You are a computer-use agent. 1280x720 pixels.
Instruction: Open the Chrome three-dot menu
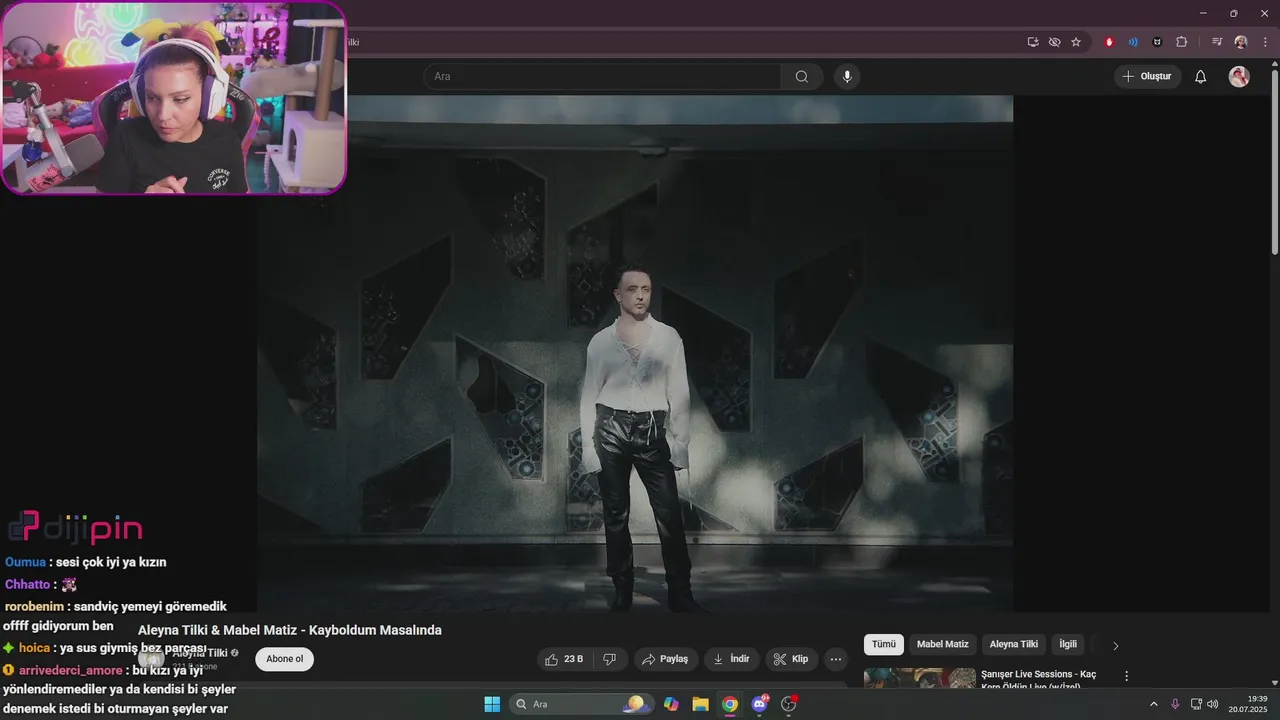pyautogui.click(x=1265, y=42)
